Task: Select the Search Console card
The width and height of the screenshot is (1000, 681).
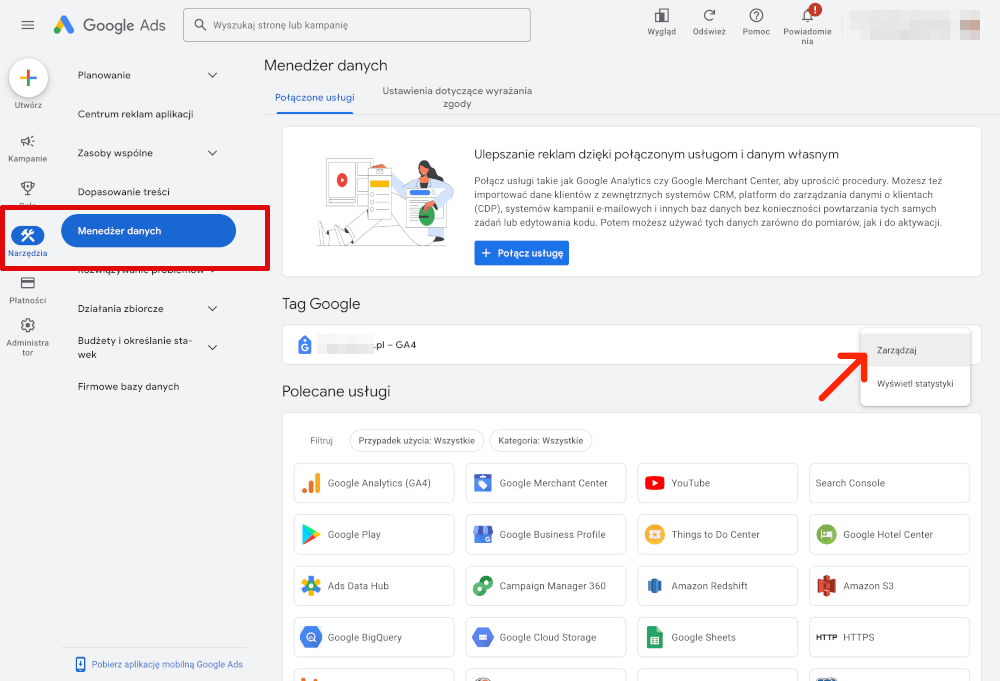Action: tap(889, 483)
